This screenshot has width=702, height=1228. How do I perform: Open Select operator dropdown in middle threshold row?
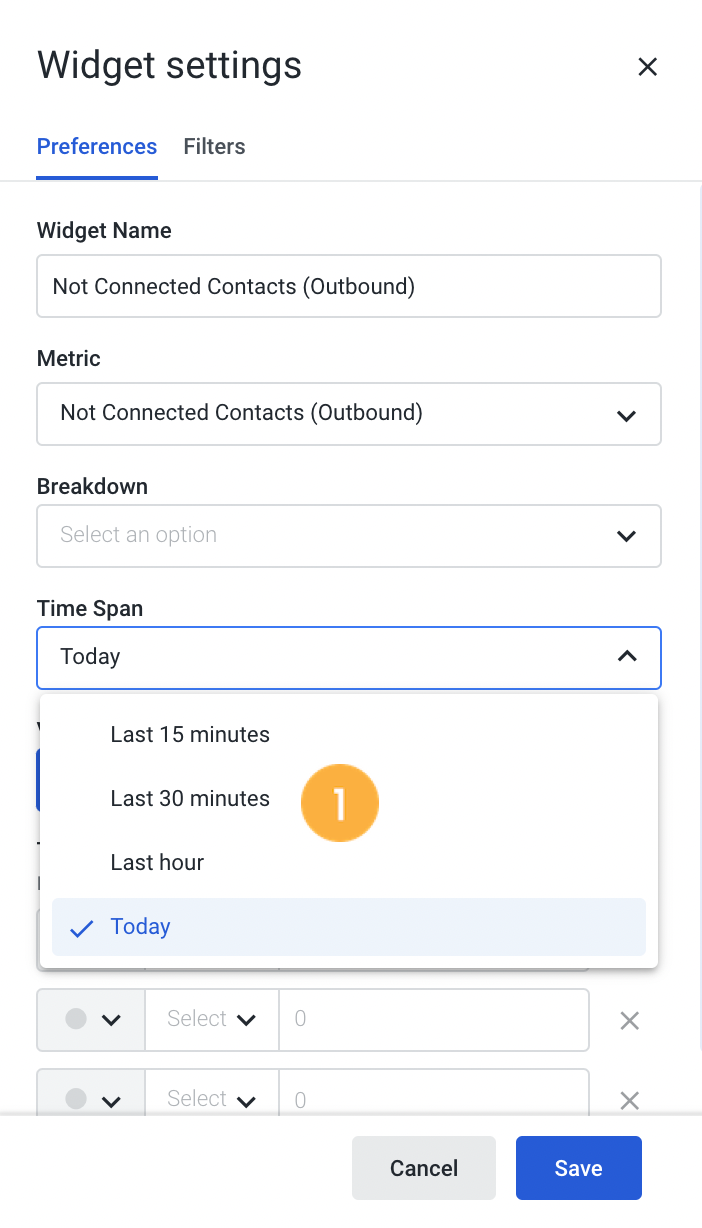[212, 1020]
